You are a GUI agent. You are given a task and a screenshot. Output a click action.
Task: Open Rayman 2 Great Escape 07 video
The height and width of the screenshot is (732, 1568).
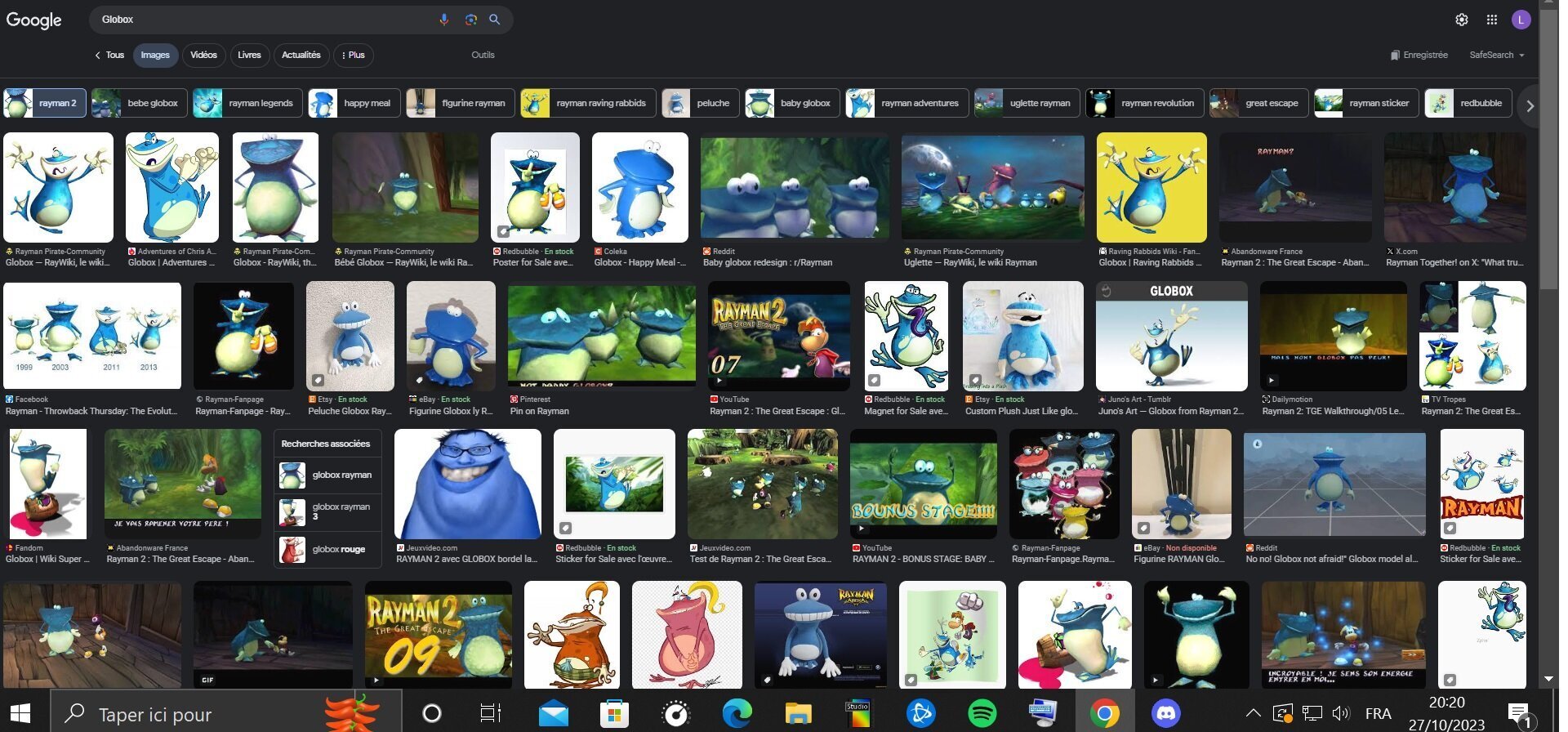(x=779, y=336)
